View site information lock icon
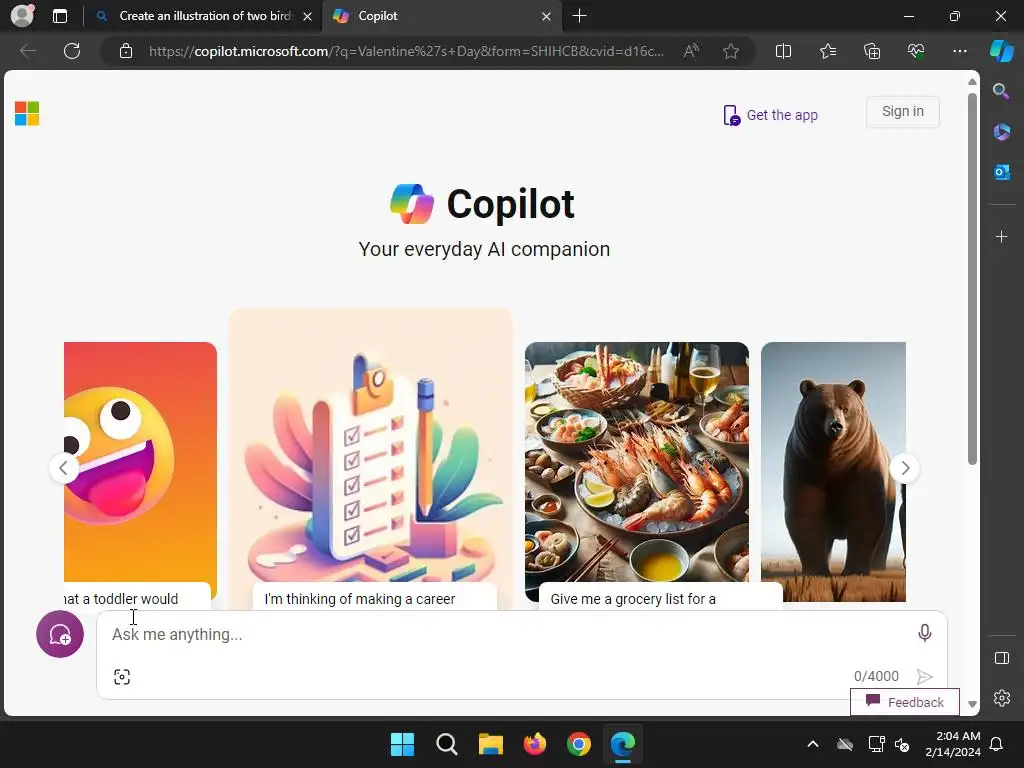 point(126,51)
